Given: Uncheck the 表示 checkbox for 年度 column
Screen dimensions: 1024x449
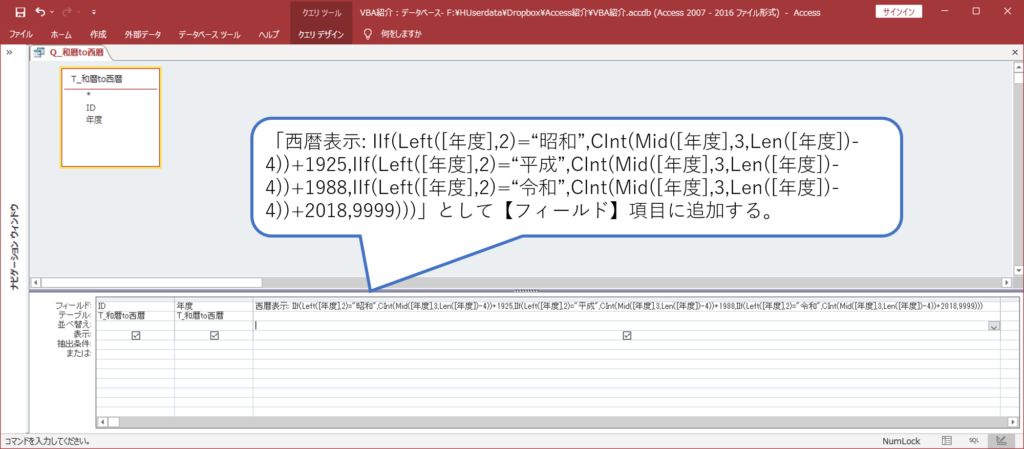Looking at the screenshot, I should coord(214,335).
